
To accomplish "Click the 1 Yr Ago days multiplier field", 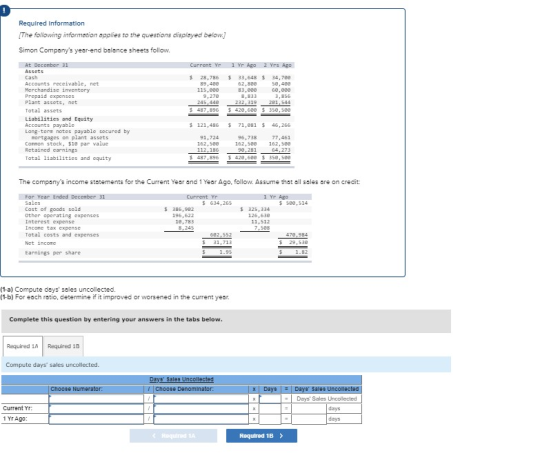I will click(x=270, y=419).
